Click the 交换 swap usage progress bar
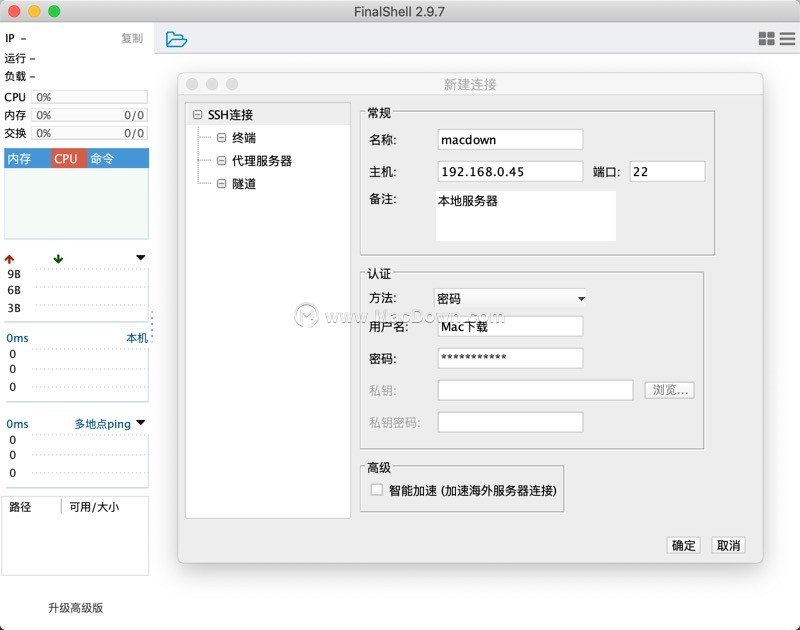This screenshot has height=630, width=800. coord(89,133)
